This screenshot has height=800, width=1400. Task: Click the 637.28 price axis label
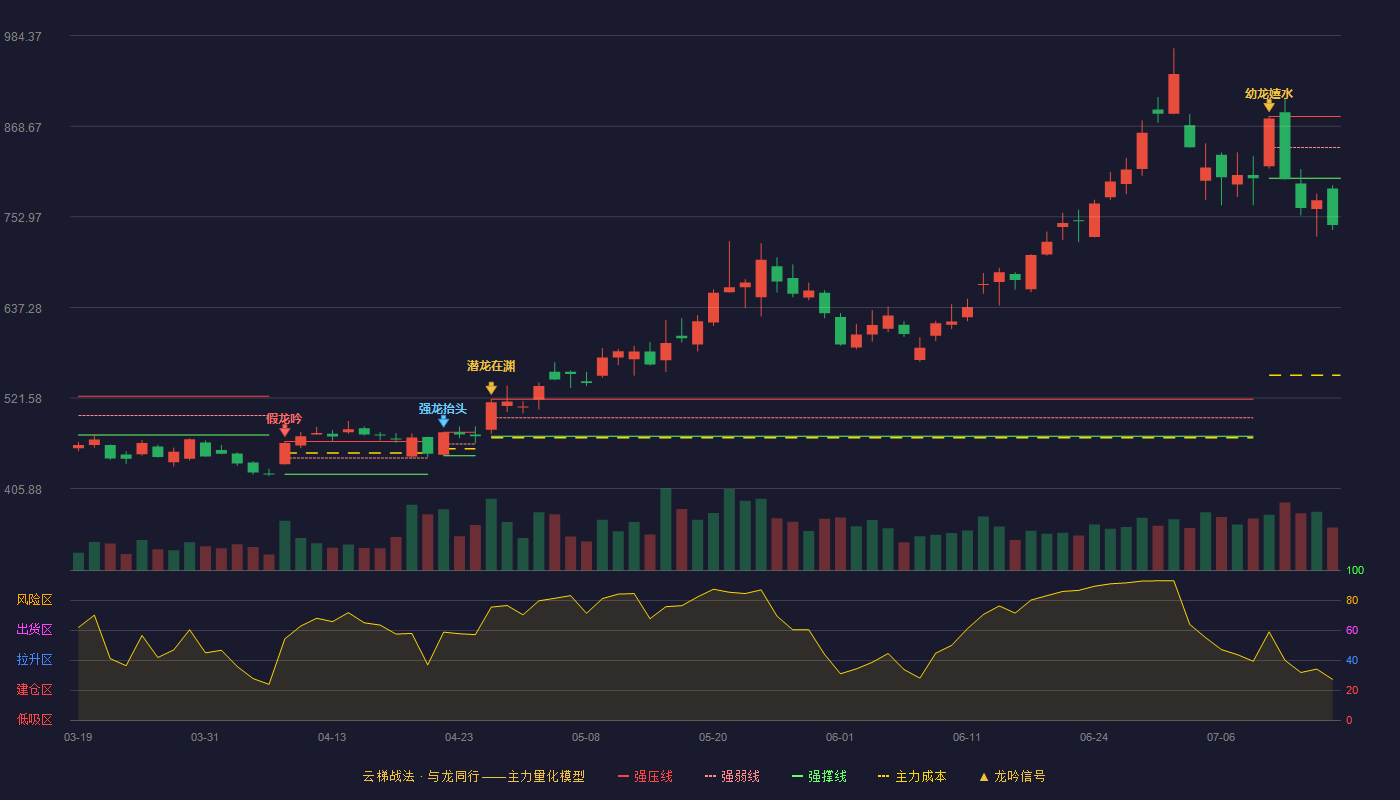(x=23, y=309)
